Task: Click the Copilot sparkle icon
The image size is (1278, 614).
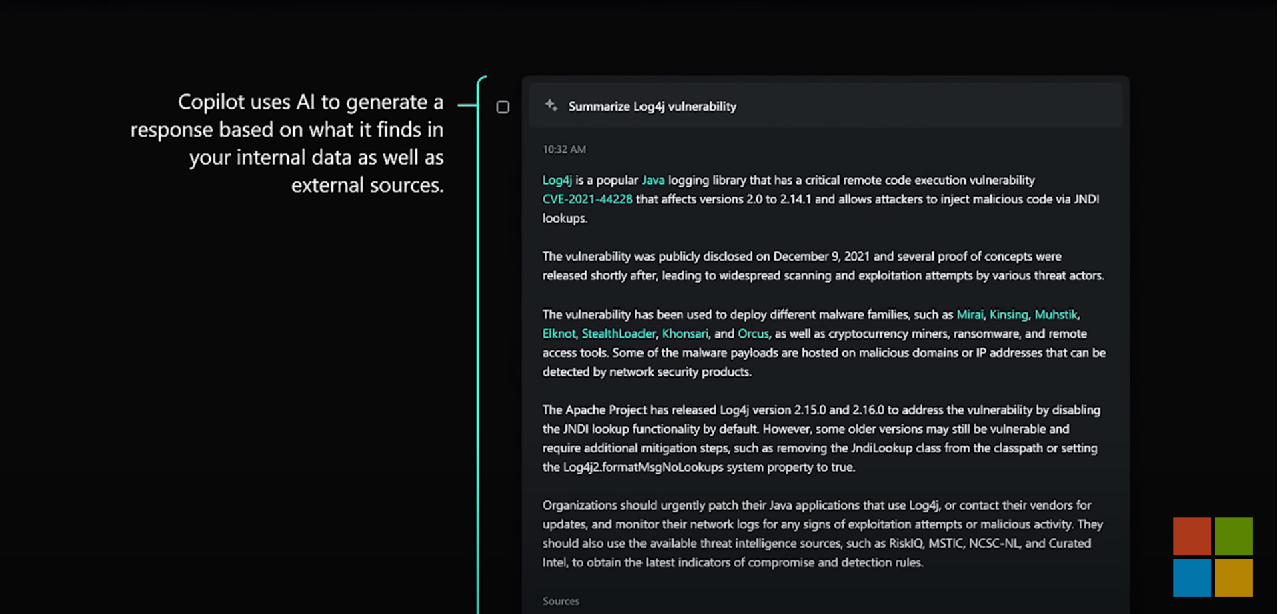Action: pyautogui.click(x=551, y=105)
